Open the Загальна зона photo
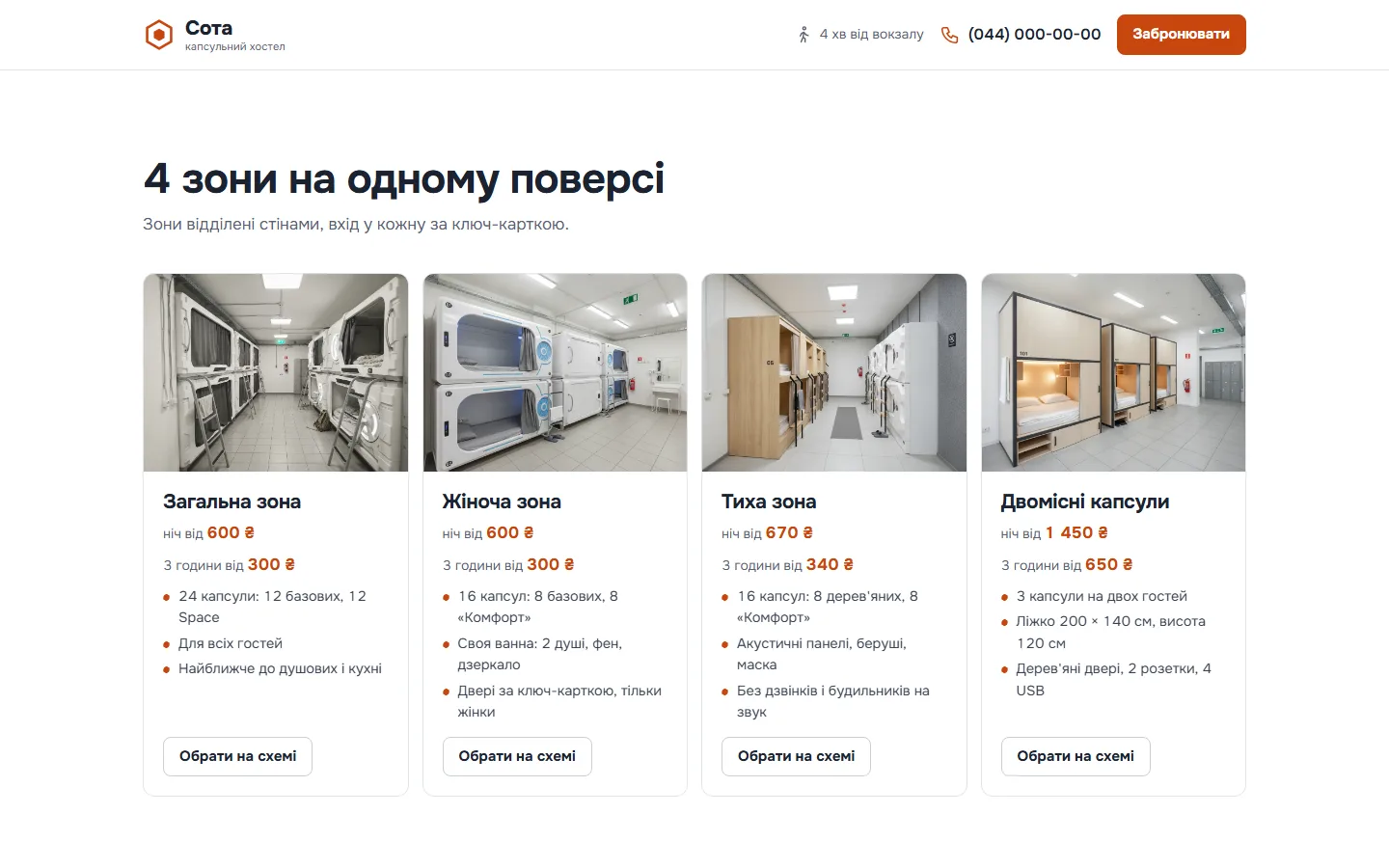Image resolution: width=1389 pixels, height=868 pixels. [276, 373]
